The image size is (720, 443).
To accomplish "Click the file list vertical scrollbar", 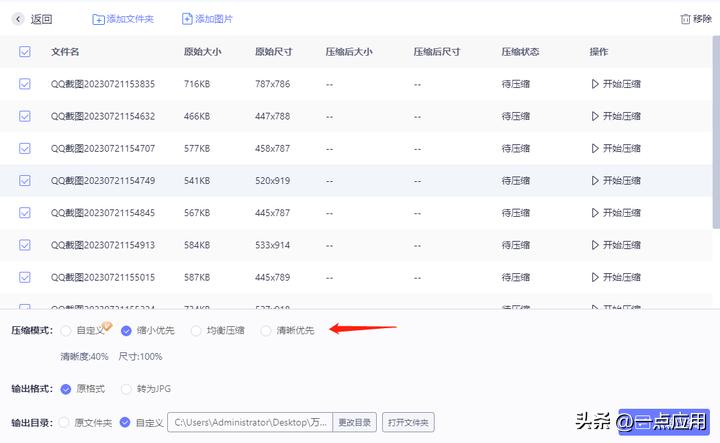I will pyautogui.click(x=716, y=132).
